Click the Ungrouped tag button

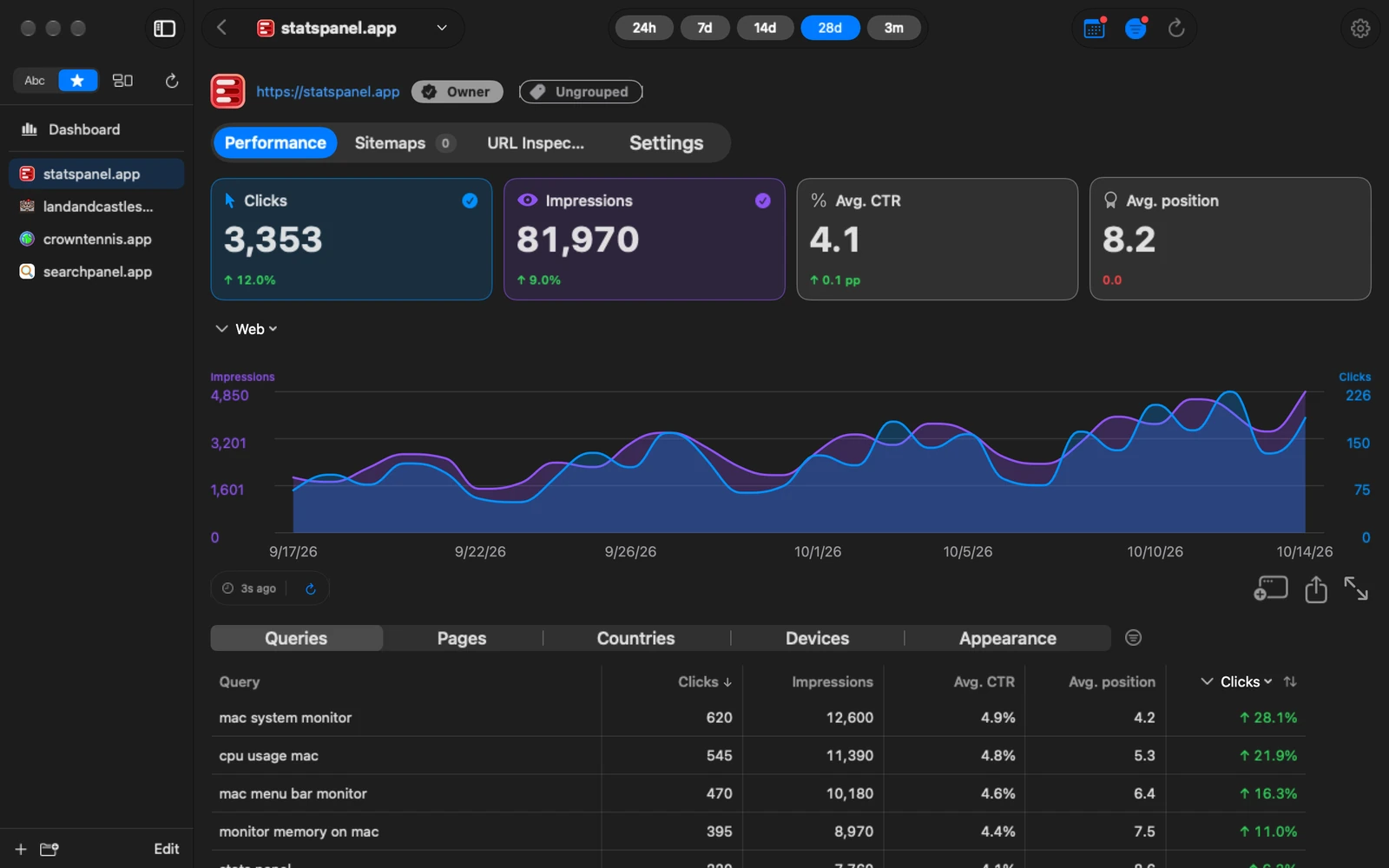[x=581, y=92]
